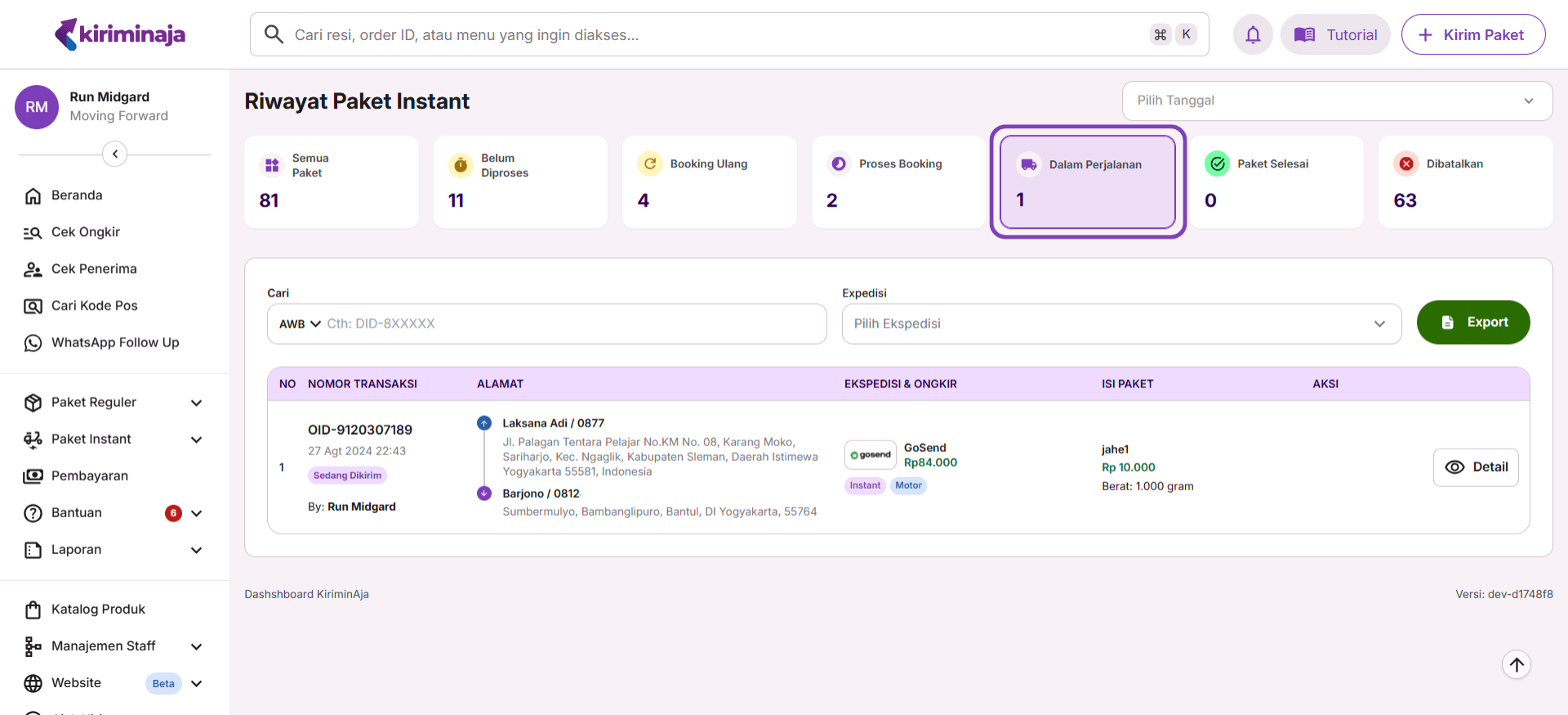Click the RM profile avatar
Viewport: 1568px width, 715px height.
click(37, 107)
